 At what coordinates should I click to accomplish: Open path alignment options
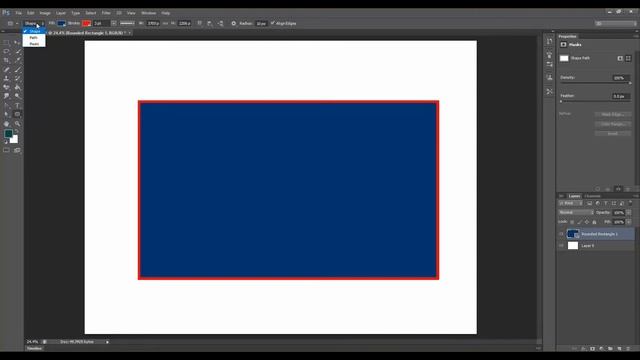click(x=210, y=24)
